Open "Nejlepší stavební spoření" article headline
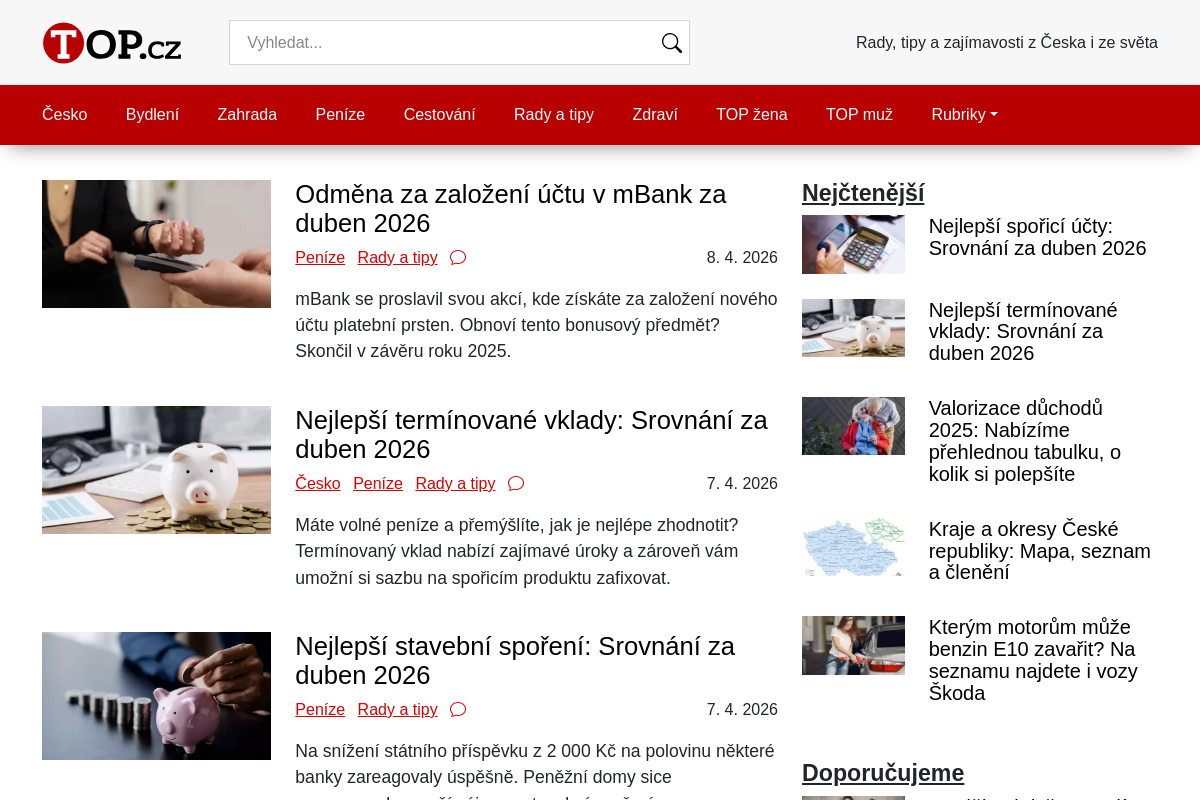The image size is (1200, 800). [x=514, y=660]
